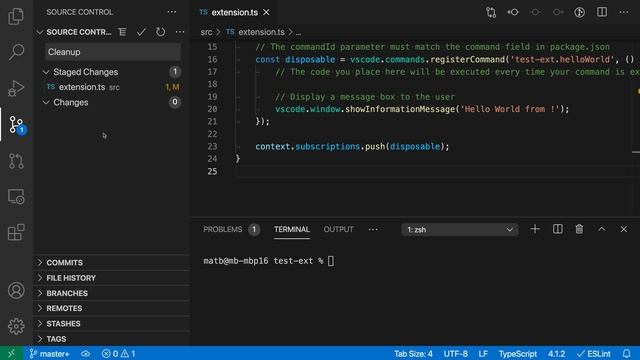This screenshot has height=360, width=640.
Task: Open the 1: zsh terminal dropdown
Action: [x=460, y=229]
